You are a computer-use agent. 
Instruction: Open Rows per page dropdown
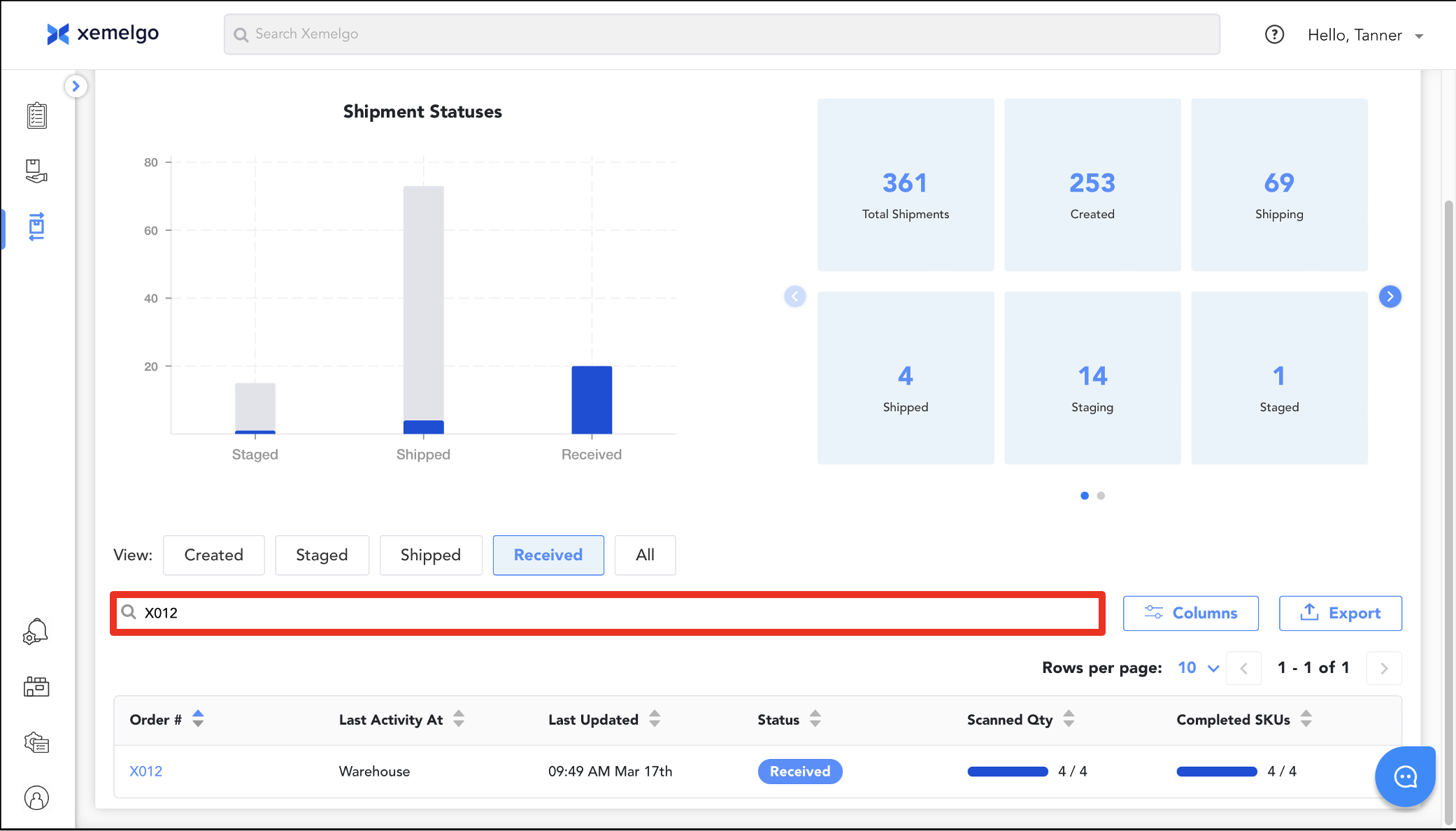1198,667
